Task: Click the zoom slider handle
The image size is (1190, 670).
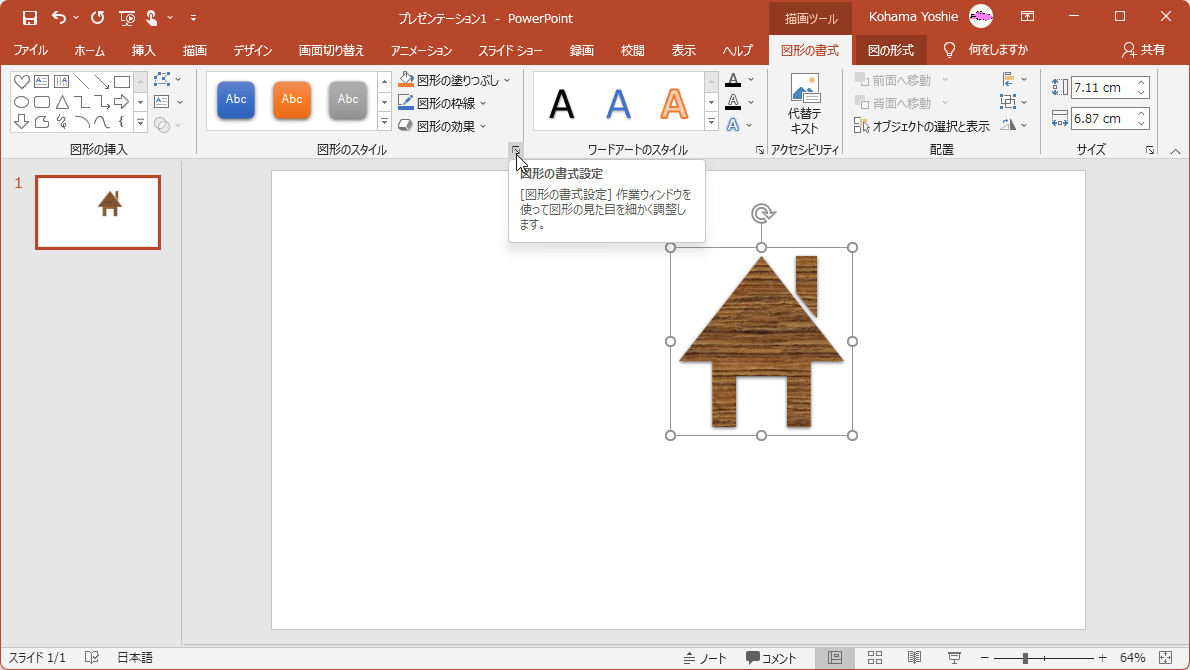Action: (x=1025, y=658)
